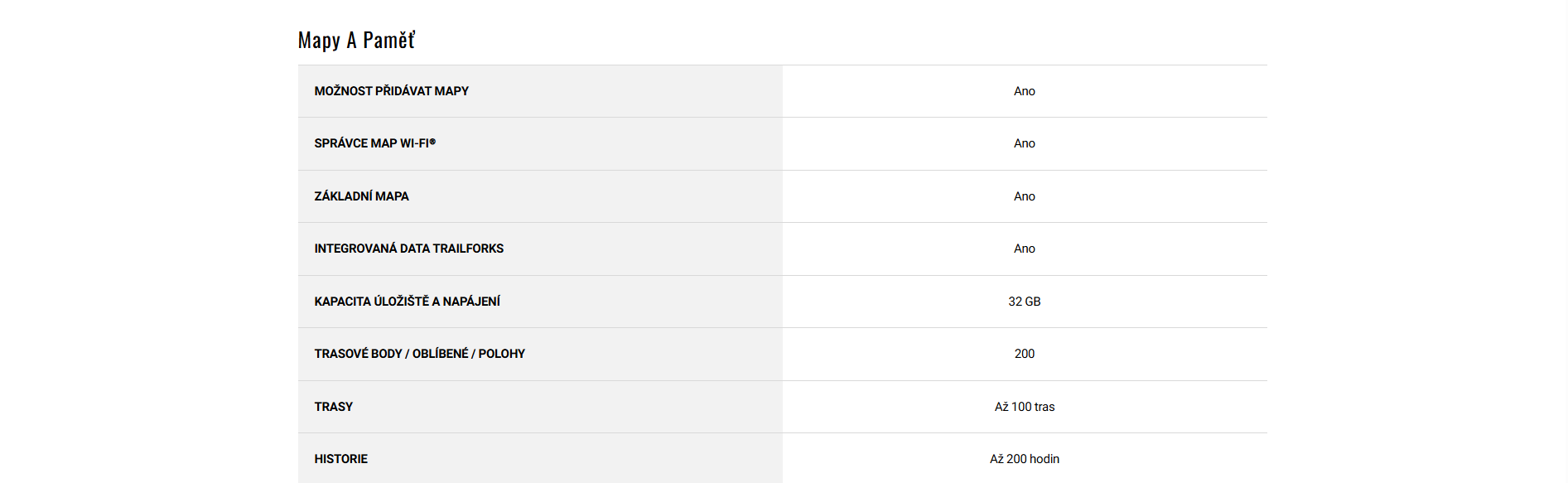
Task: Click the KAPACITA ÚLOŽIŠTĚ A NAPÁJENÍ label
Action: 407,302
